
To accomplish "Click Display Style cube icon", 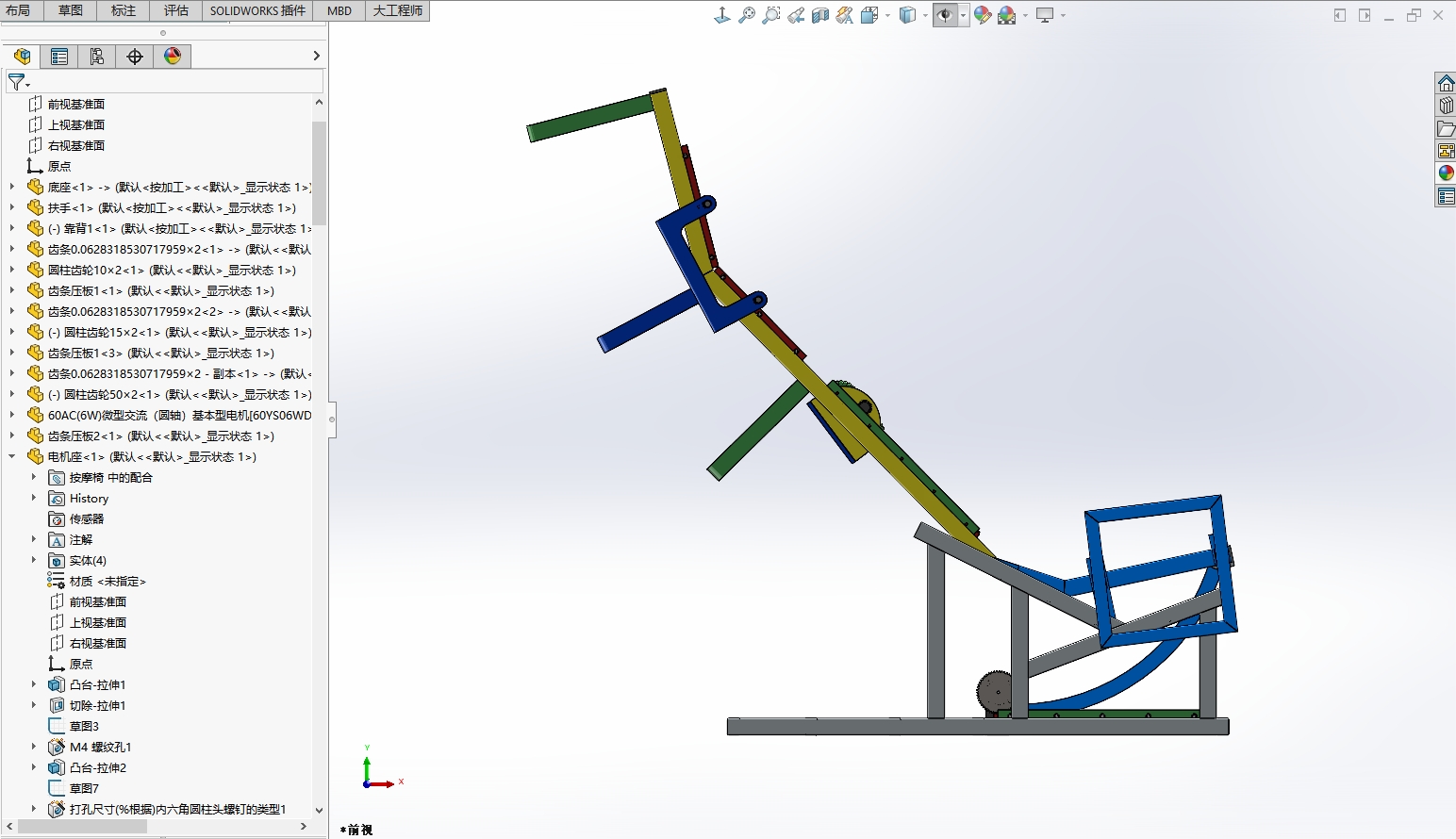I will click(907, 15).
